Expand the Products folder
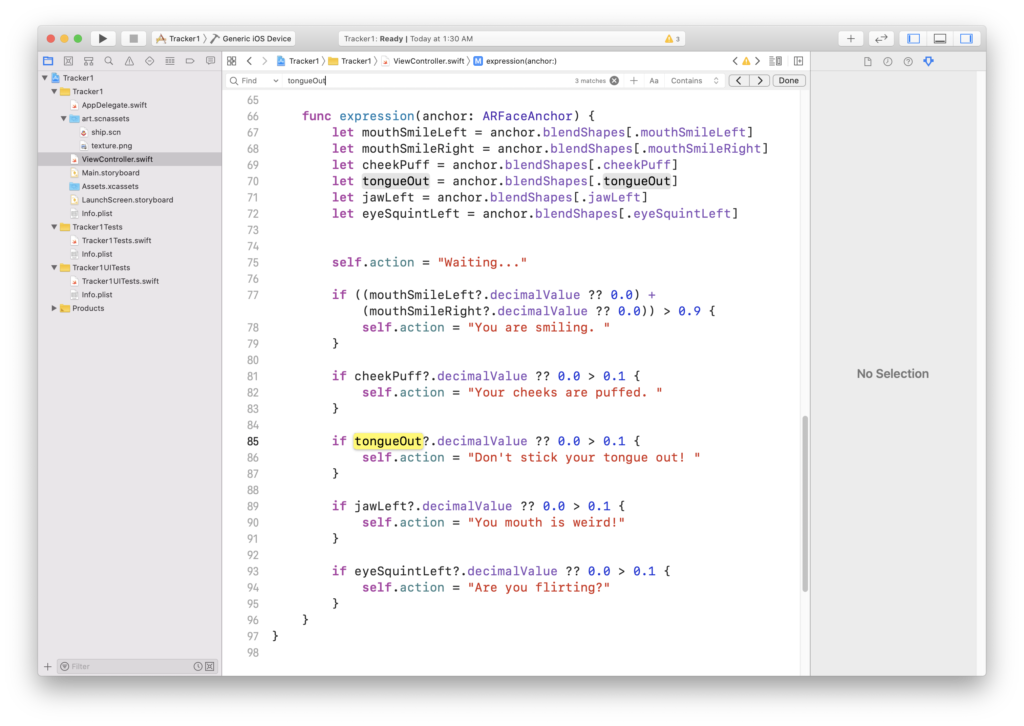 (x=54, y=308)
